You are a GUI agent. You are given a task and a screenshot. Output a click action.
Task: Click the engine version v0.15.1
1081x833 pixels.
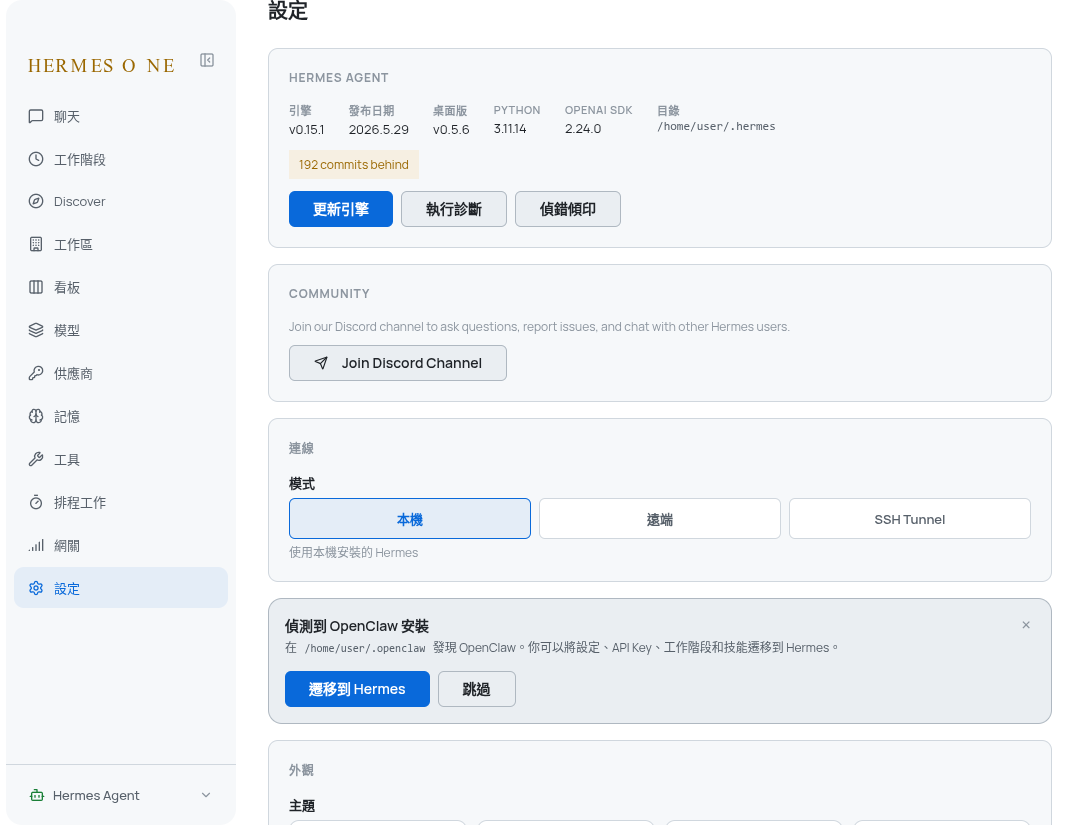306,130
